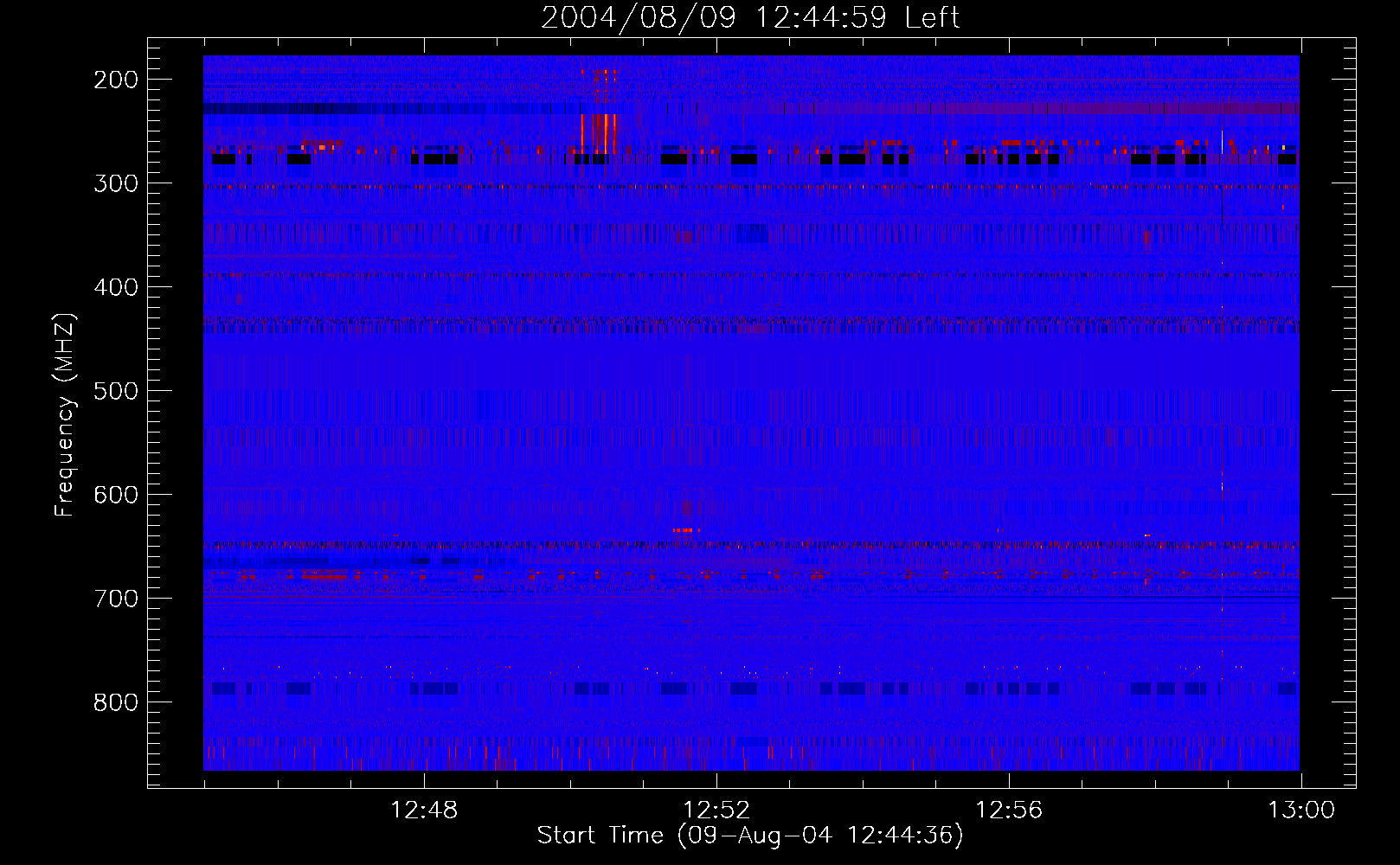Image resolution: width=1400 pixels, height=865 pixels.
Task: Click the "Frequency (MHZ)" y-axis label
Action: coord(65,414)
